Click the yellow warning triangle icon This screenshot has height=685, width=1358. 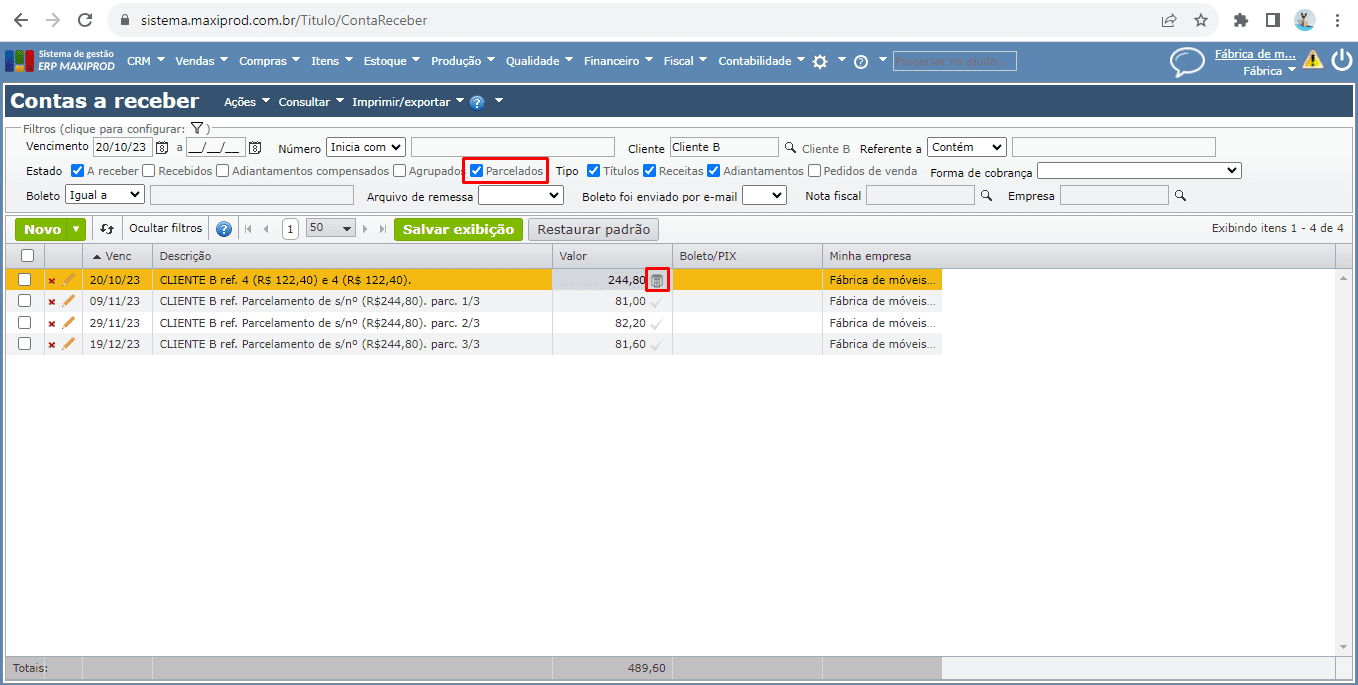(1313, 60)
